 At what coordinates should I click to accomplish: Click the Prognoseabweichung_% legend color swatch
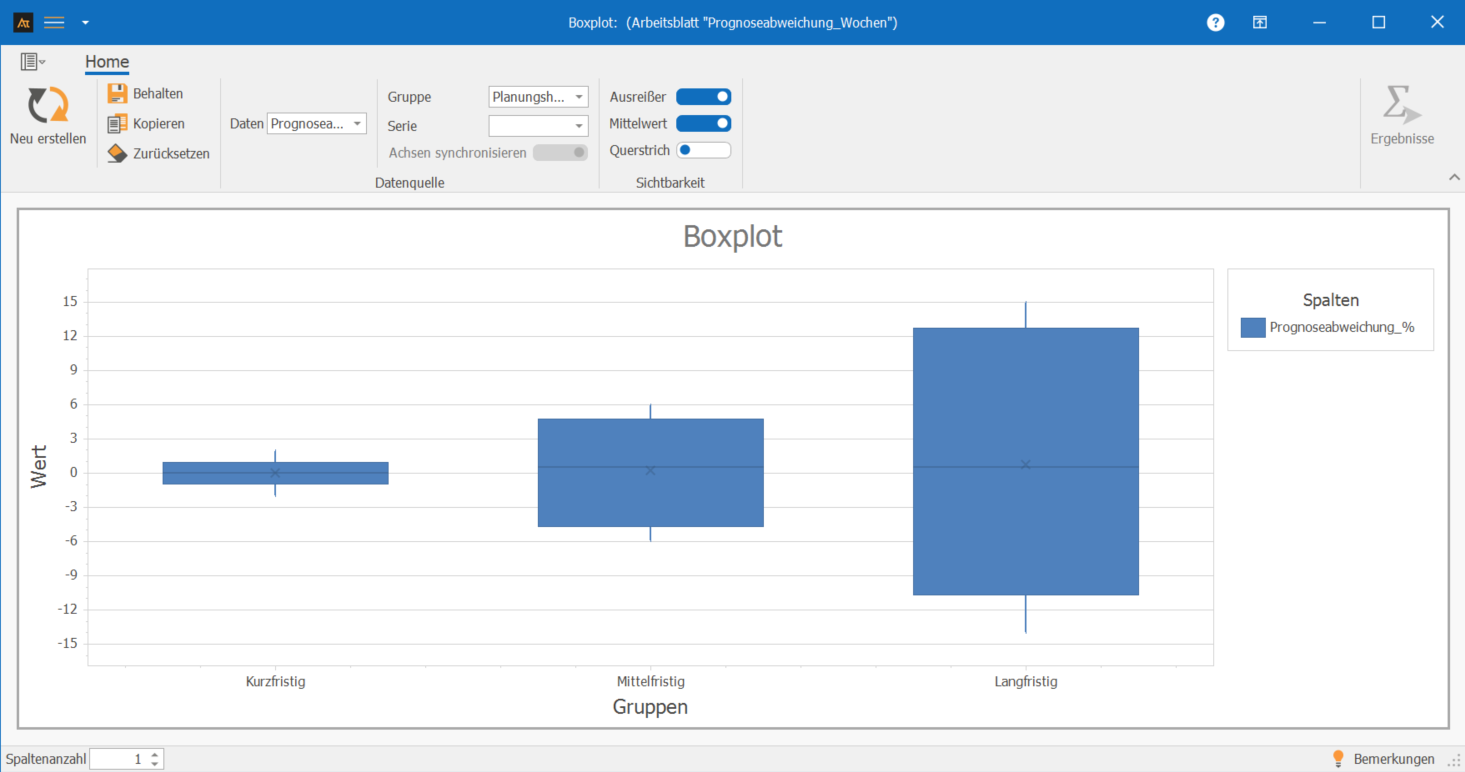tap(1253, 327)
